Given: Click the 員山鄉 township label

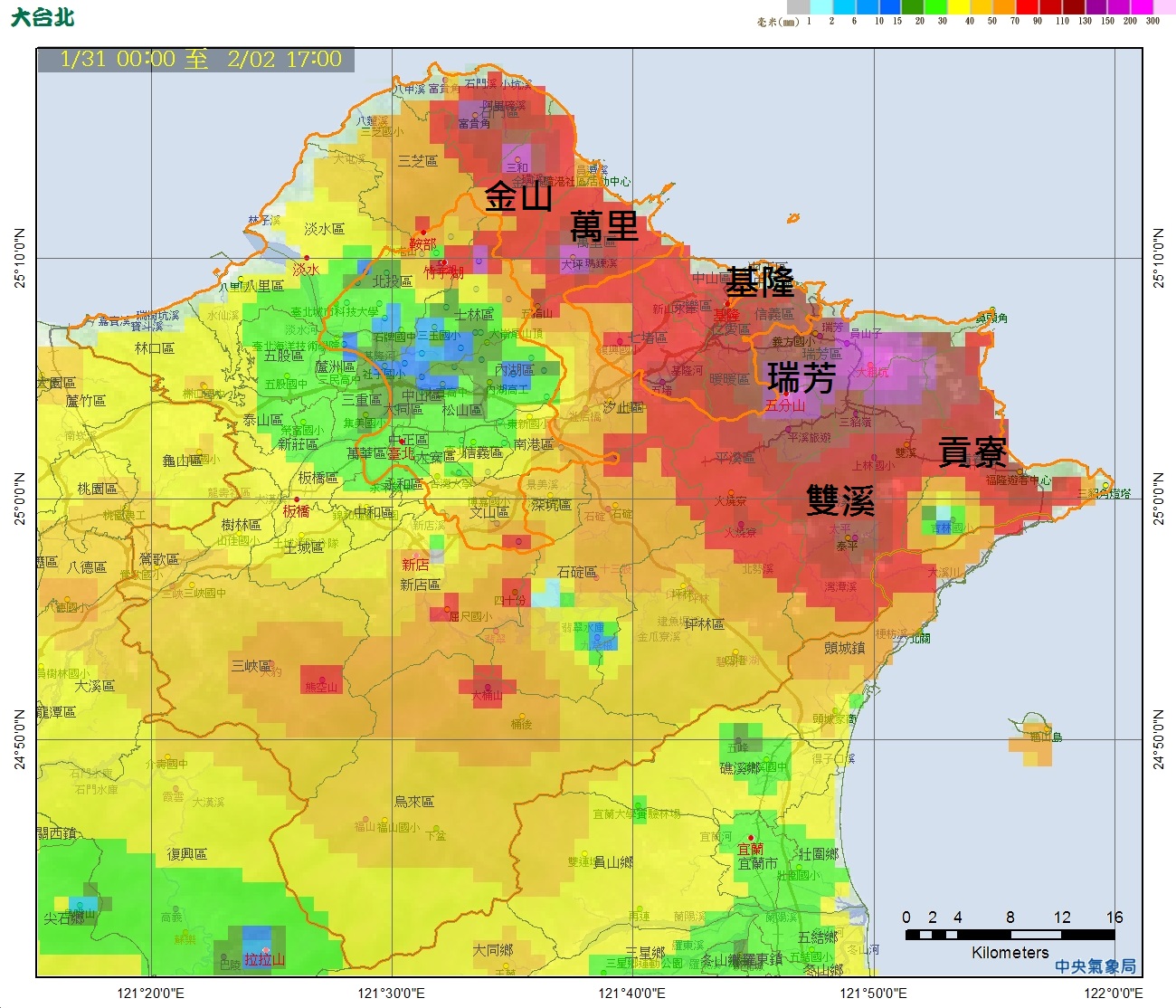Looking at the screenshot, I should [x=612, y=862].
